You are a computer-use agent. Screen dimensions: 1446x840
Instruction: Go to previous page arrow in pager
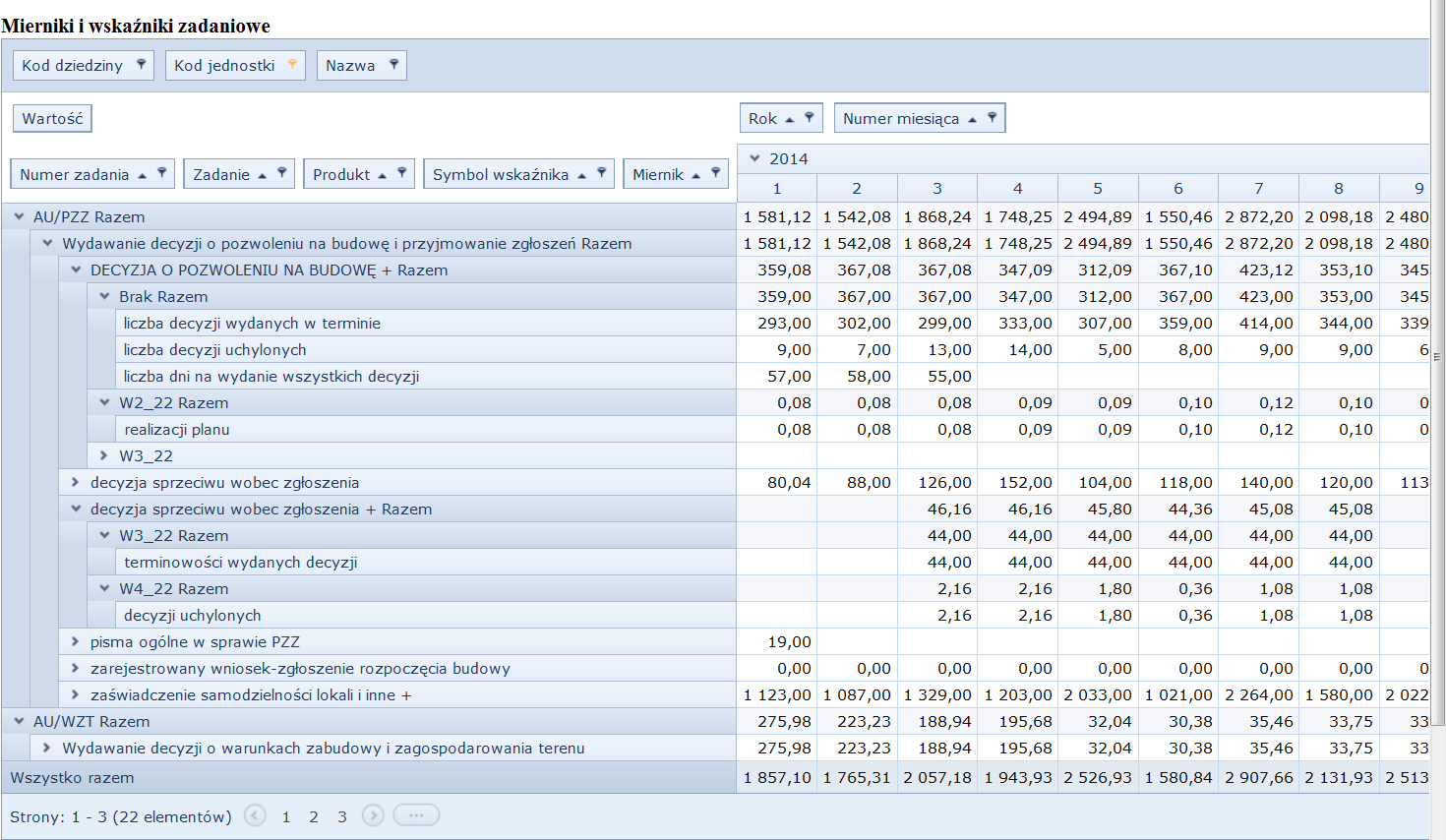point(255,815)
